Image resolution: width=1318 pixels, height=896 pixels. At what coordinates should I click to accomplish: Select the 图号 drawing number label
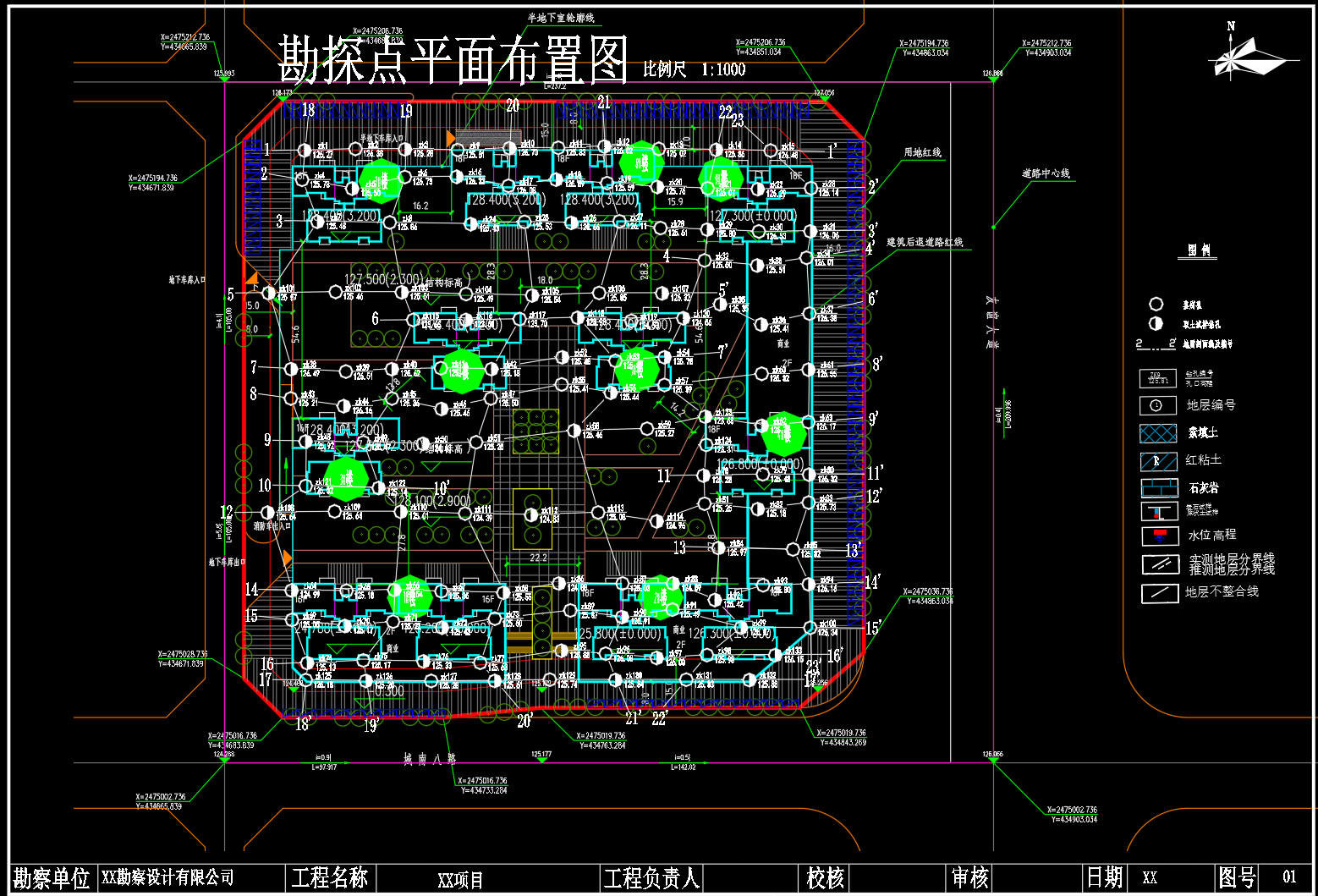pyautogui.click(x=1236, y=877)
